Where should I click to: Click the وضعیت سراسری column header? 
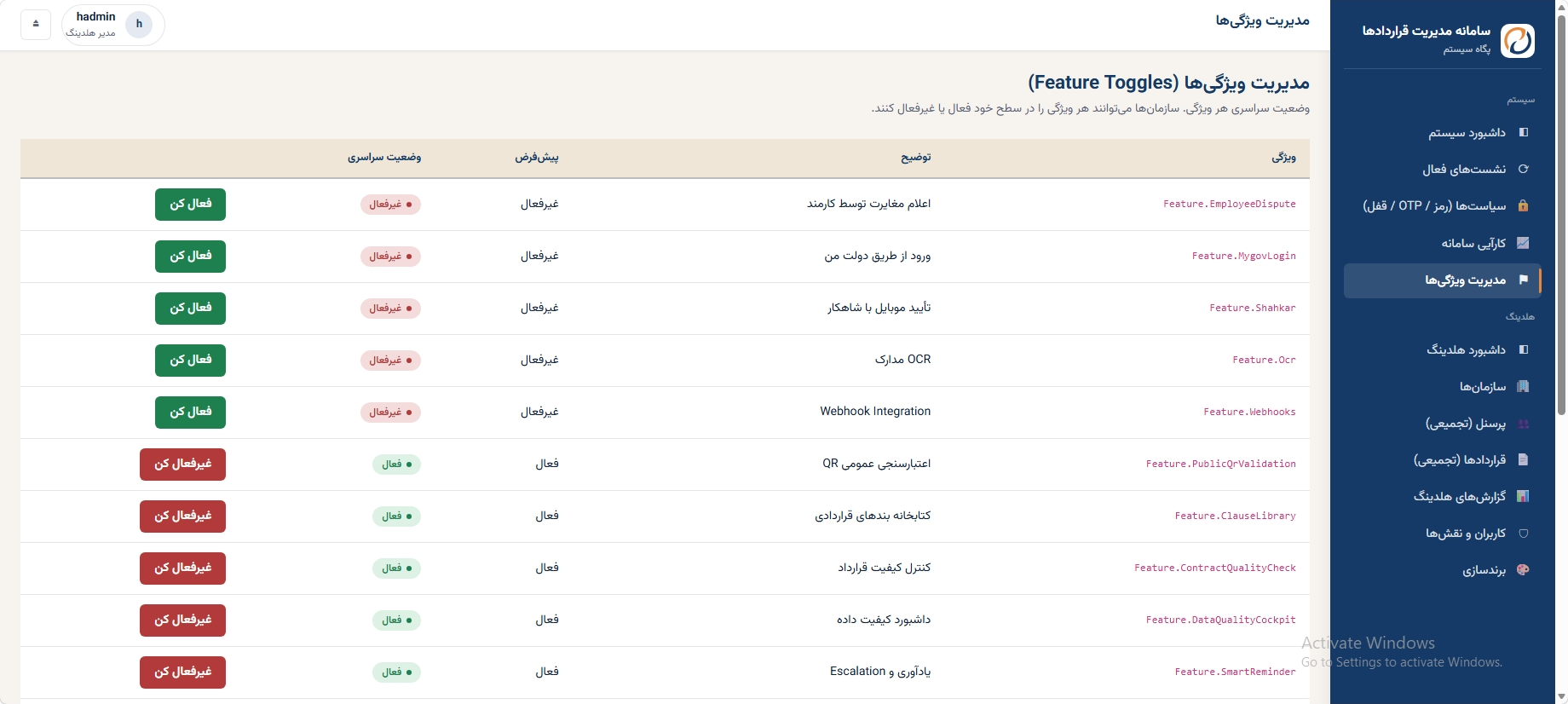pyautogui.click(x=384, y=158)
